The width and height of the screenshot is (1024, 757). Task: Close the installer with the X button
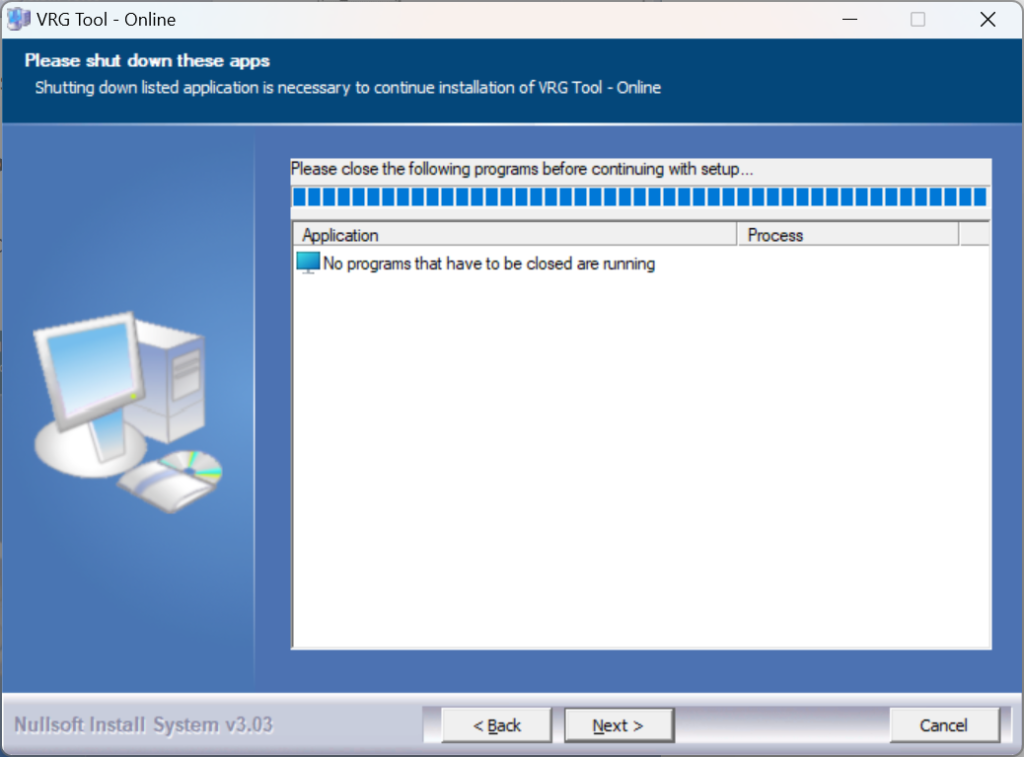click(987, 19)
